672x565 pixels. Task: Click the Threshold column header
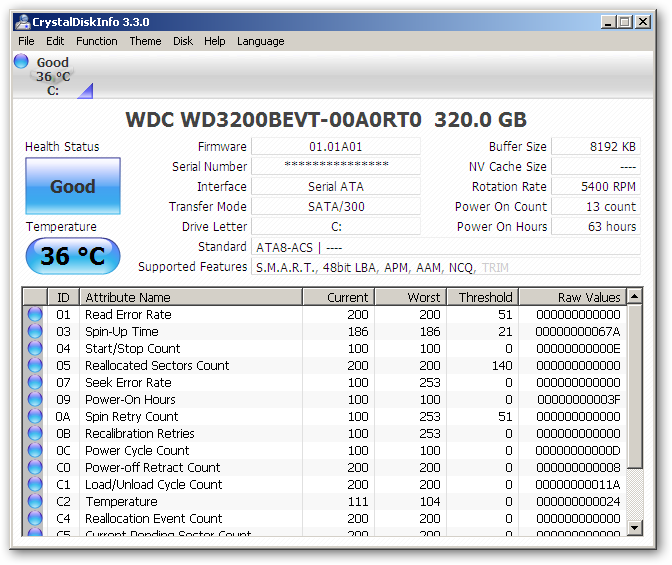(x=483, y=297)
